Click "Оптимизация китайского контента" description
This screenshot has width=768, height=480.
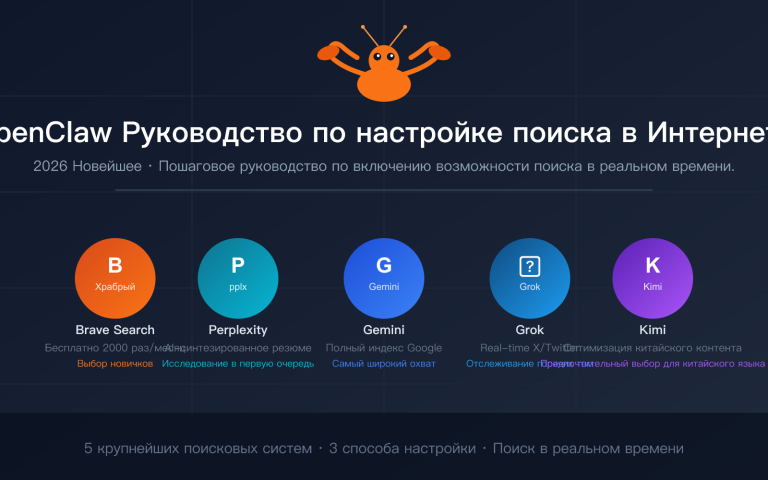pyautogui.click(x=653, y=348)
